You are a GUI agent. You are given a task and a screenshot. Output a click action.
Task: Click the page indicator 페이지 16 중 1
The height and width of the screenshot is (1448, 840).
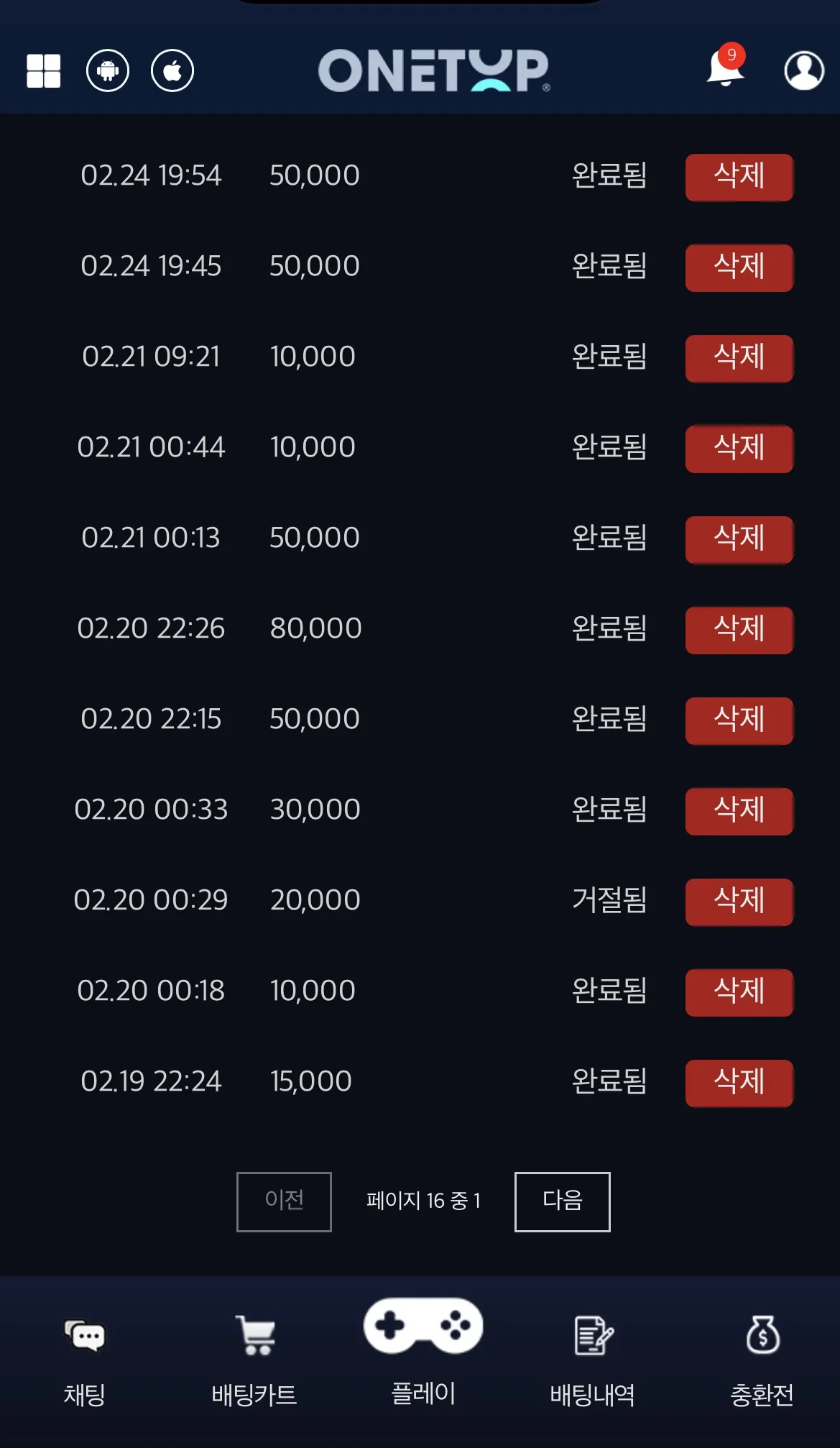pos(423,1201)
